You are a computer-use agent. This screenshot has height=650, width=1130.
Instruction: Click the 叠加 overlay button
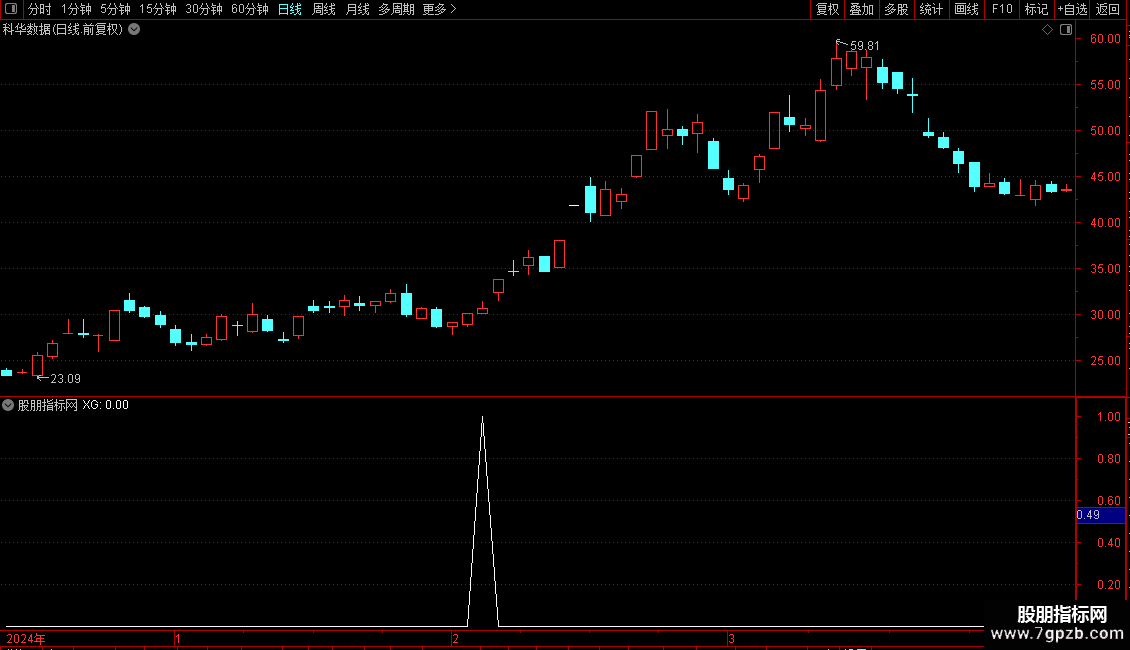861,9
